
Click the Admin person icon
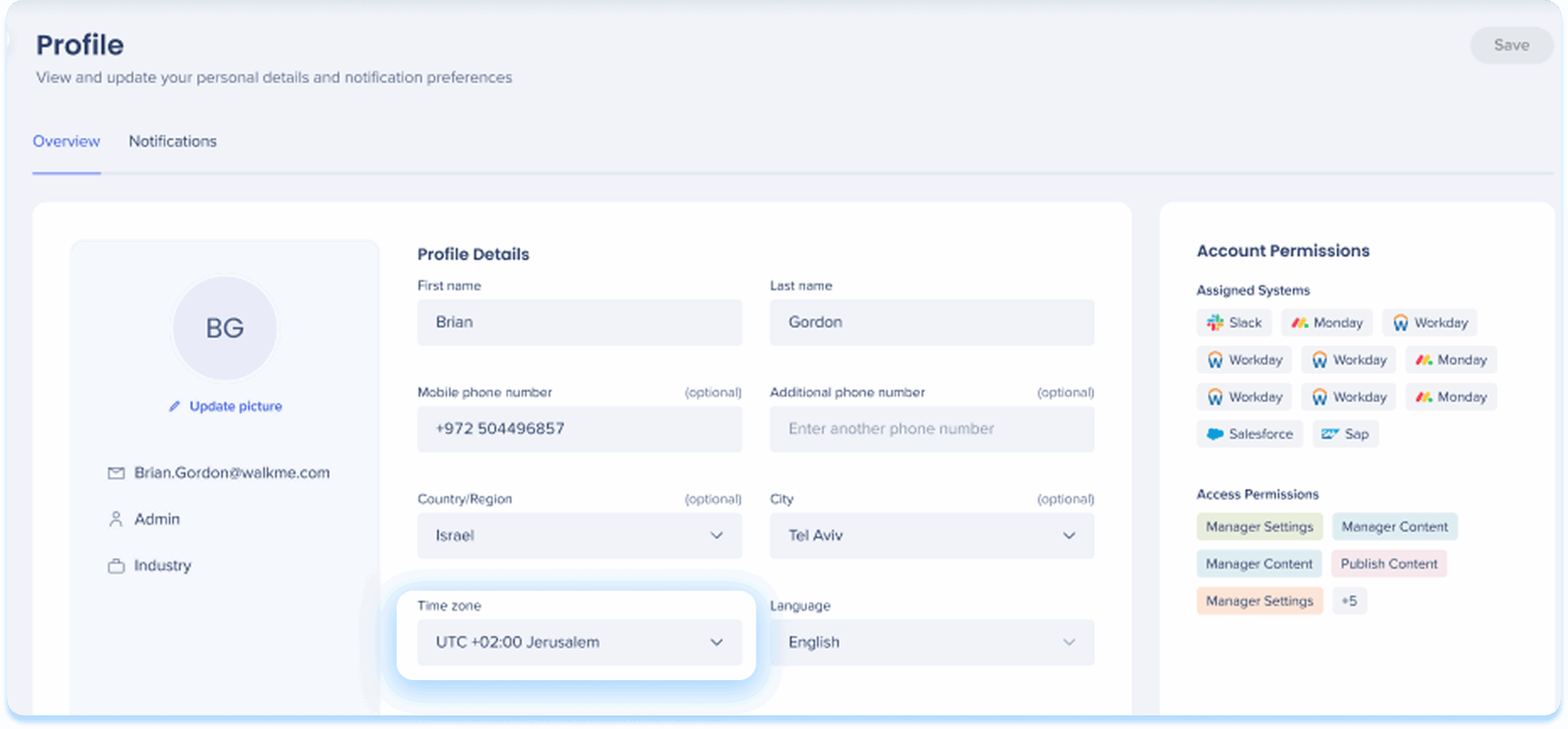(x=116, y=519)
